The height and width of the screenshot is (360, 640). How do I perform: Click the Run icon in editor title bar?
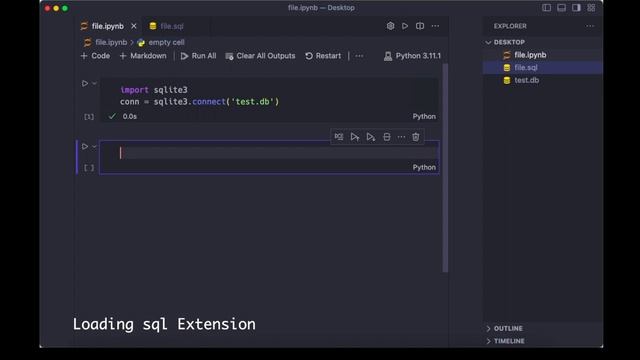[405, 26]
